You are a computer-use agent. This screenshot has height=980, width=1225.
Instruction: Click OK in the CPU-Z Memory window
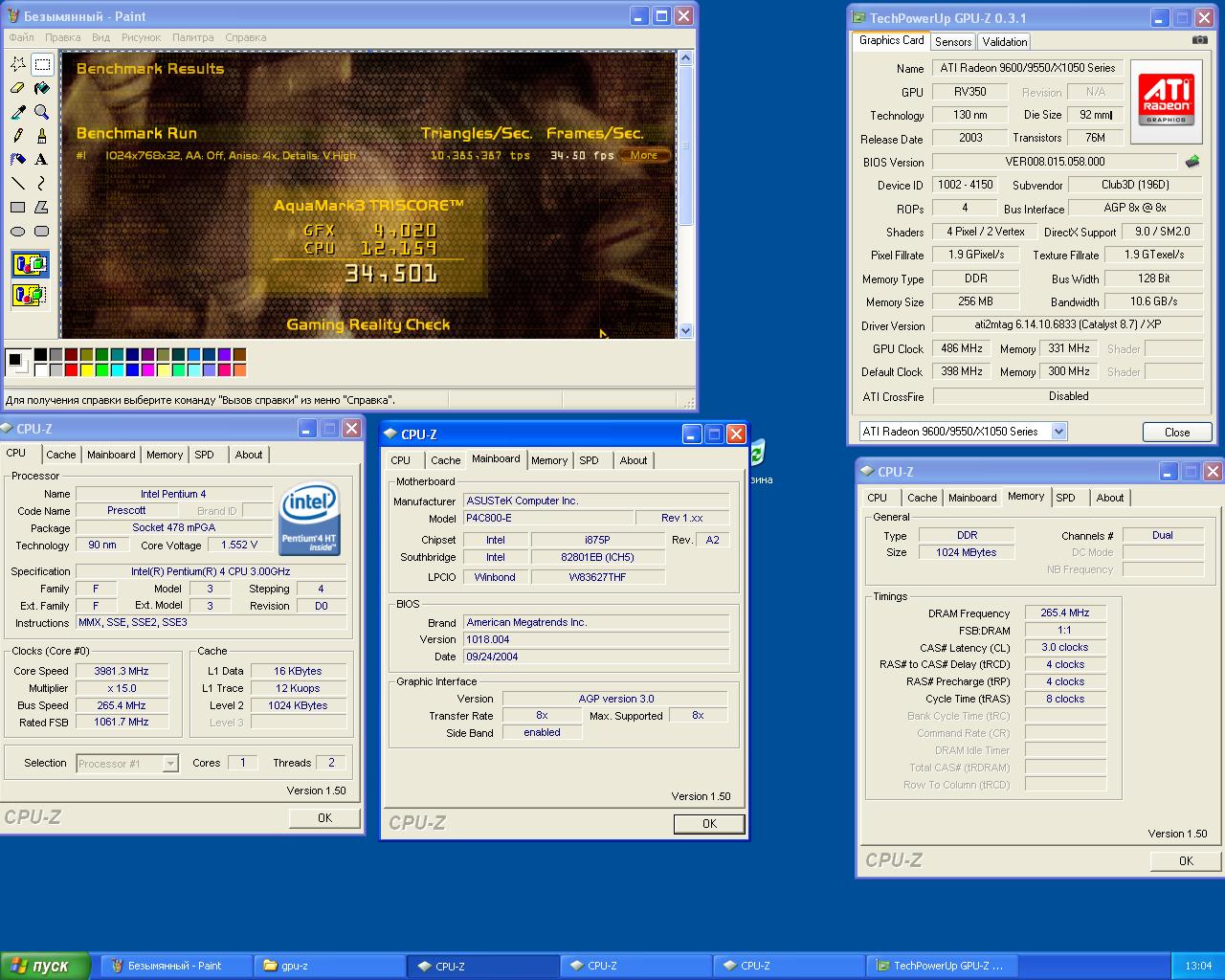point(1186,861)
